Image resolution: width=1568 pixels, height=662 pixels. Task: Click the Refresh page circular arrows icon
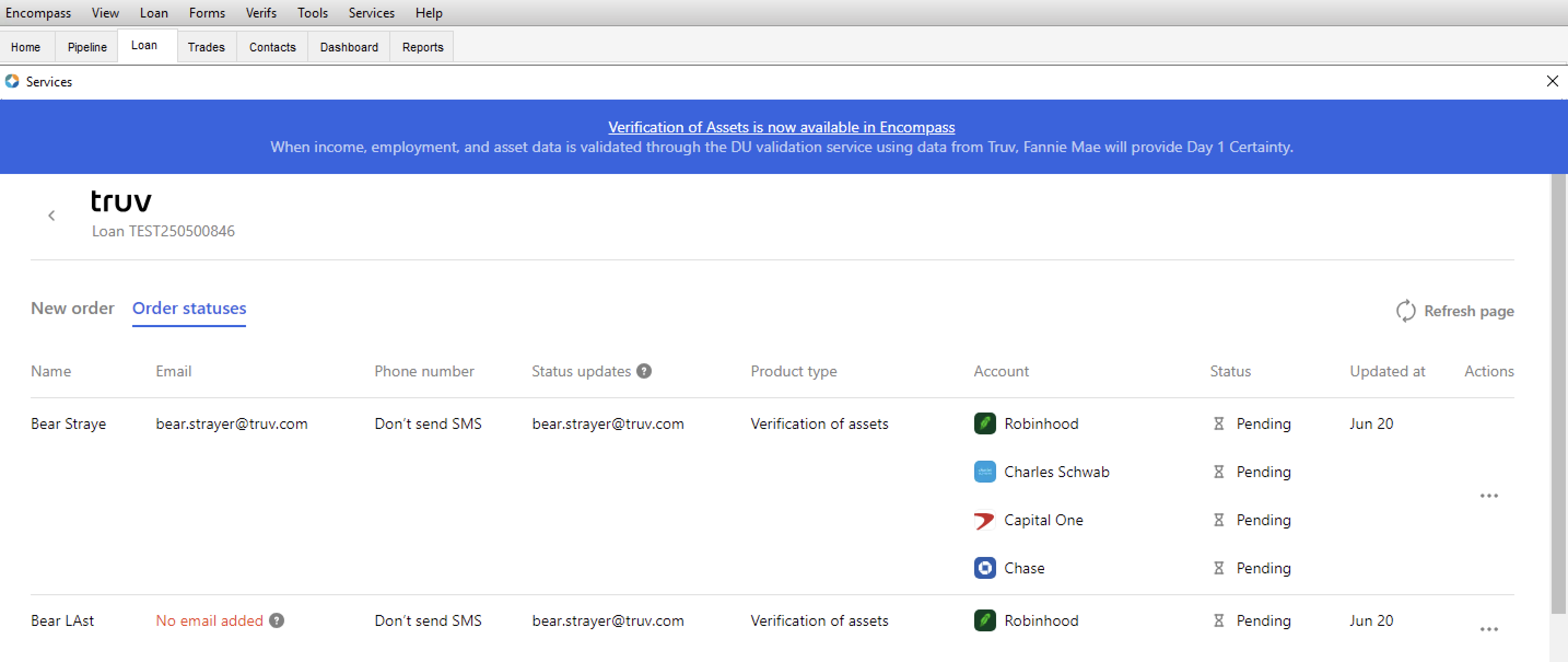[x=1406, y=311]
